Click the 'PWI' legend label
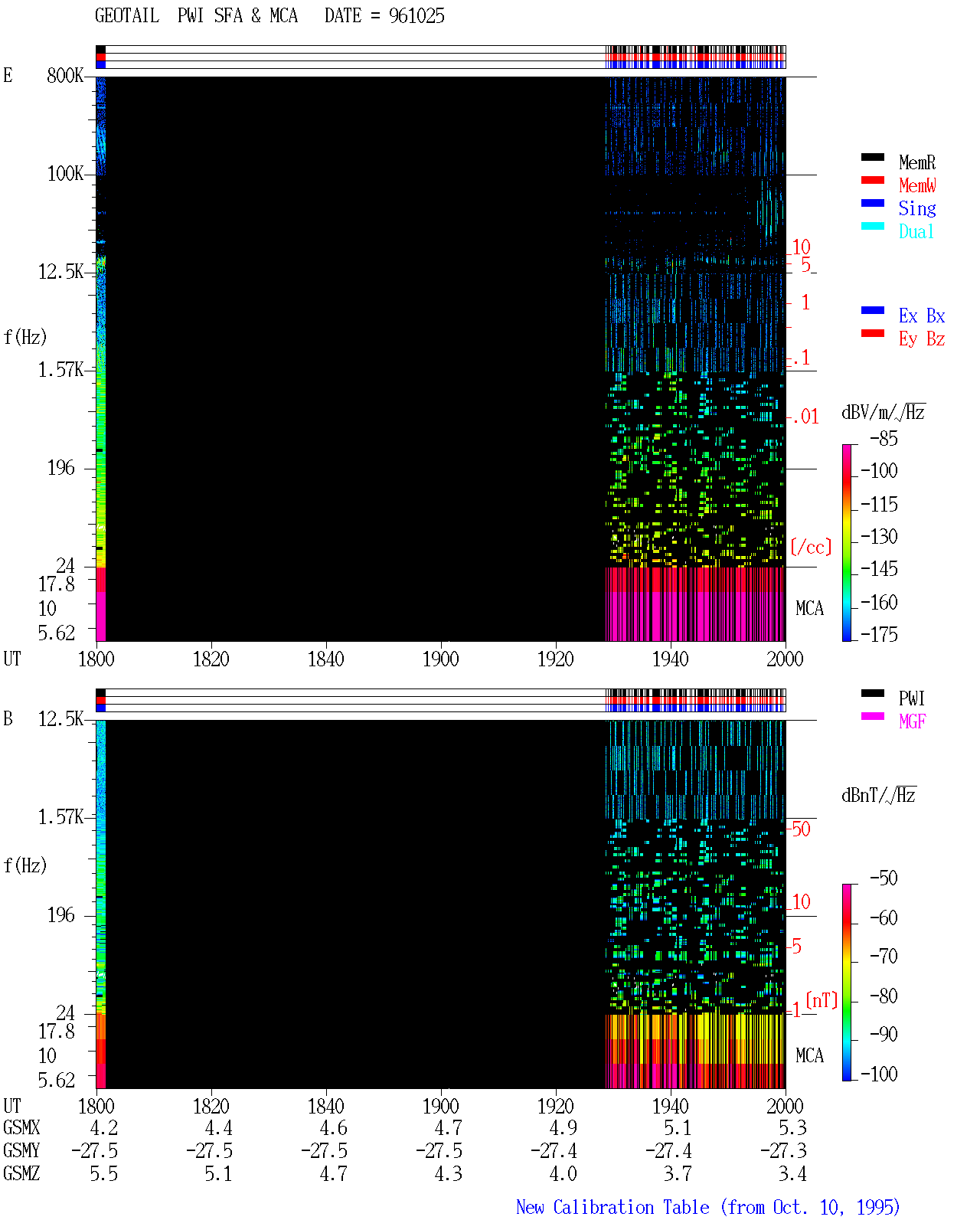This screenshot has height=1220, width=980. (912, 698)
